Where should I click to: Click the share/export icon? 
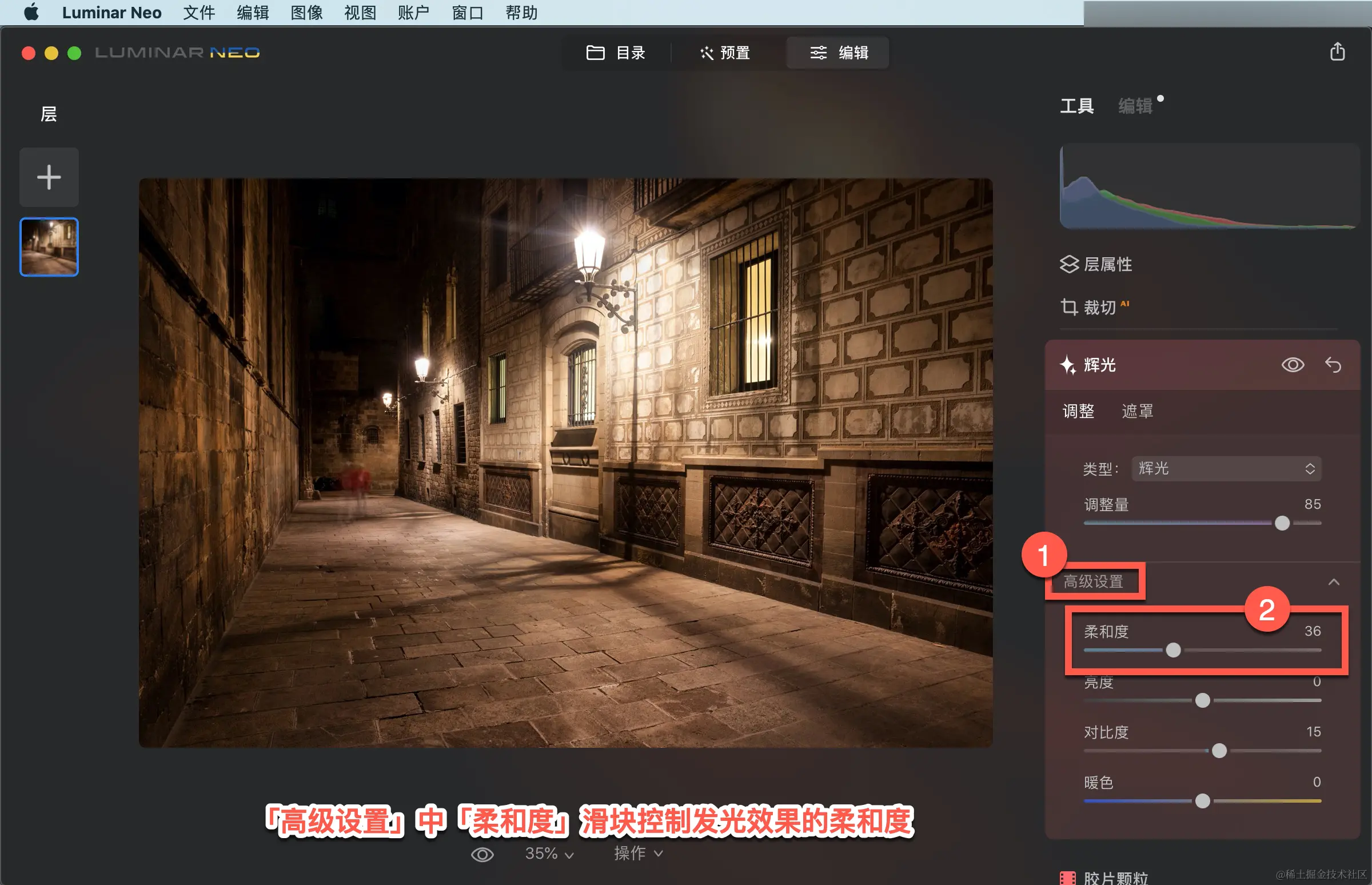pos(1337,51)
